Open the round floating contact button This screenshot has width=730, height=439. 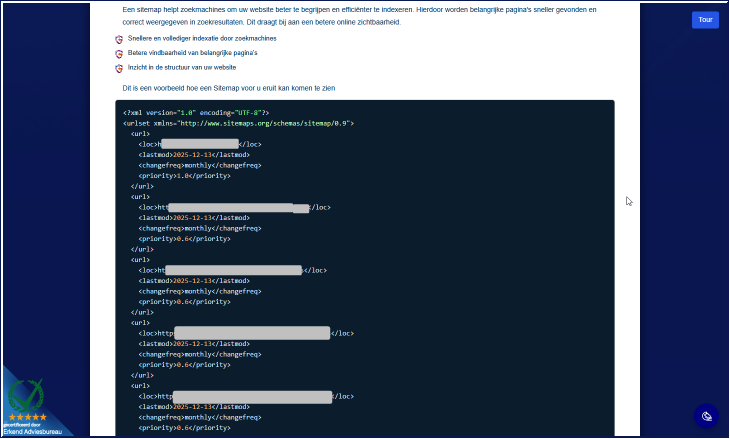coord(707,416)
